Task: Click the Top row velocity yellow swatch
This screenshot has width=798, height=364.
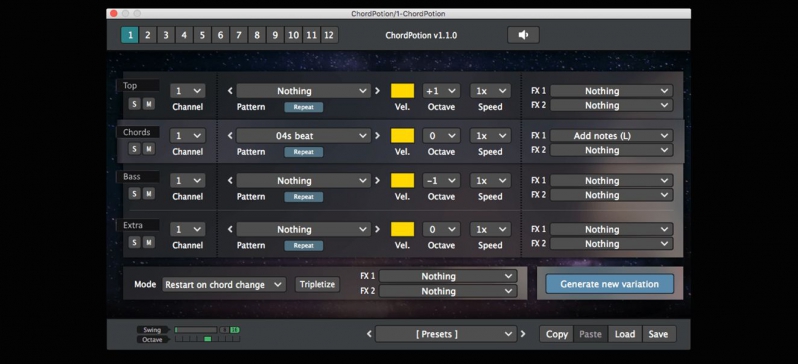Action: coord(402,91)
